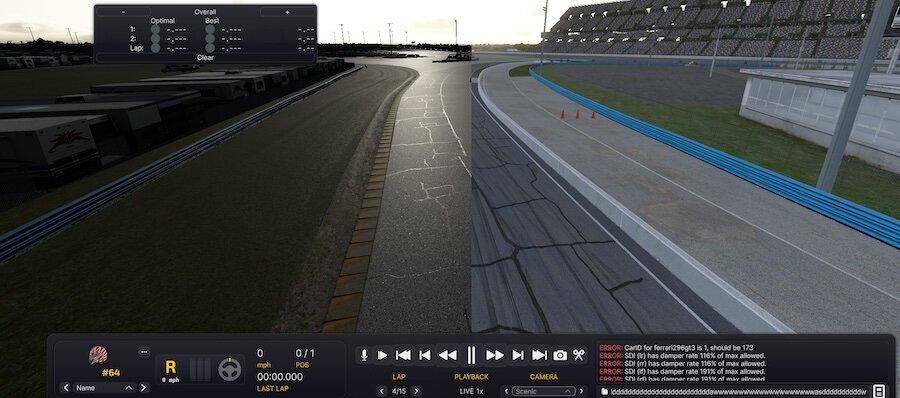Click the 'Overall' heading in timing panel
Viewport: 900px width, 398px height.
(x=205, y=12)
